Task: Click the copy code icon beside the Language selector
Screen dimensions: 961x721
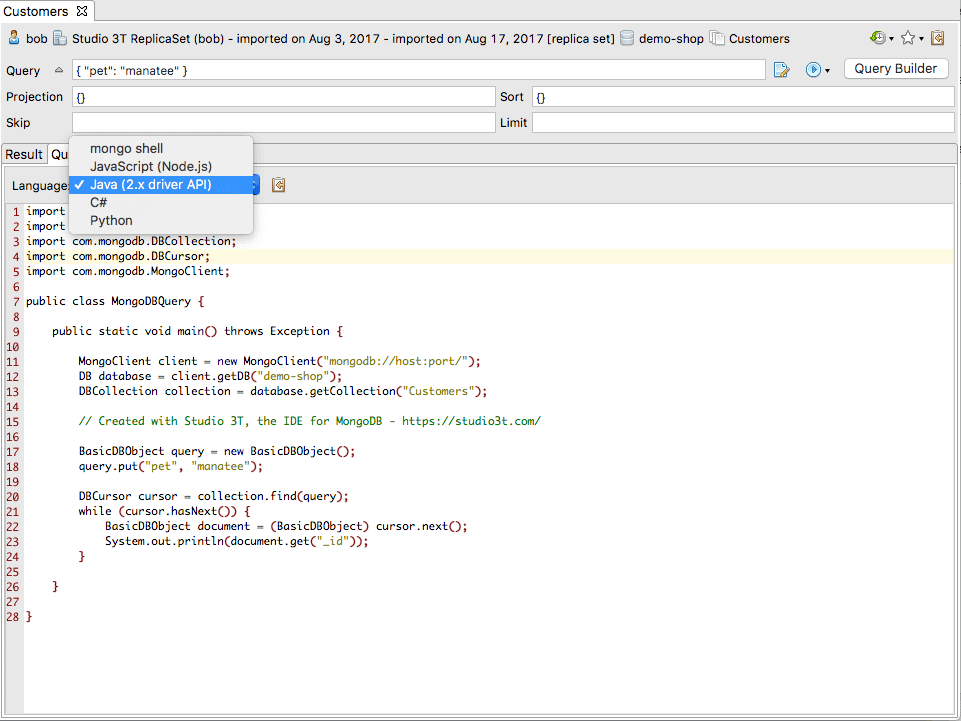Action: 279,185
